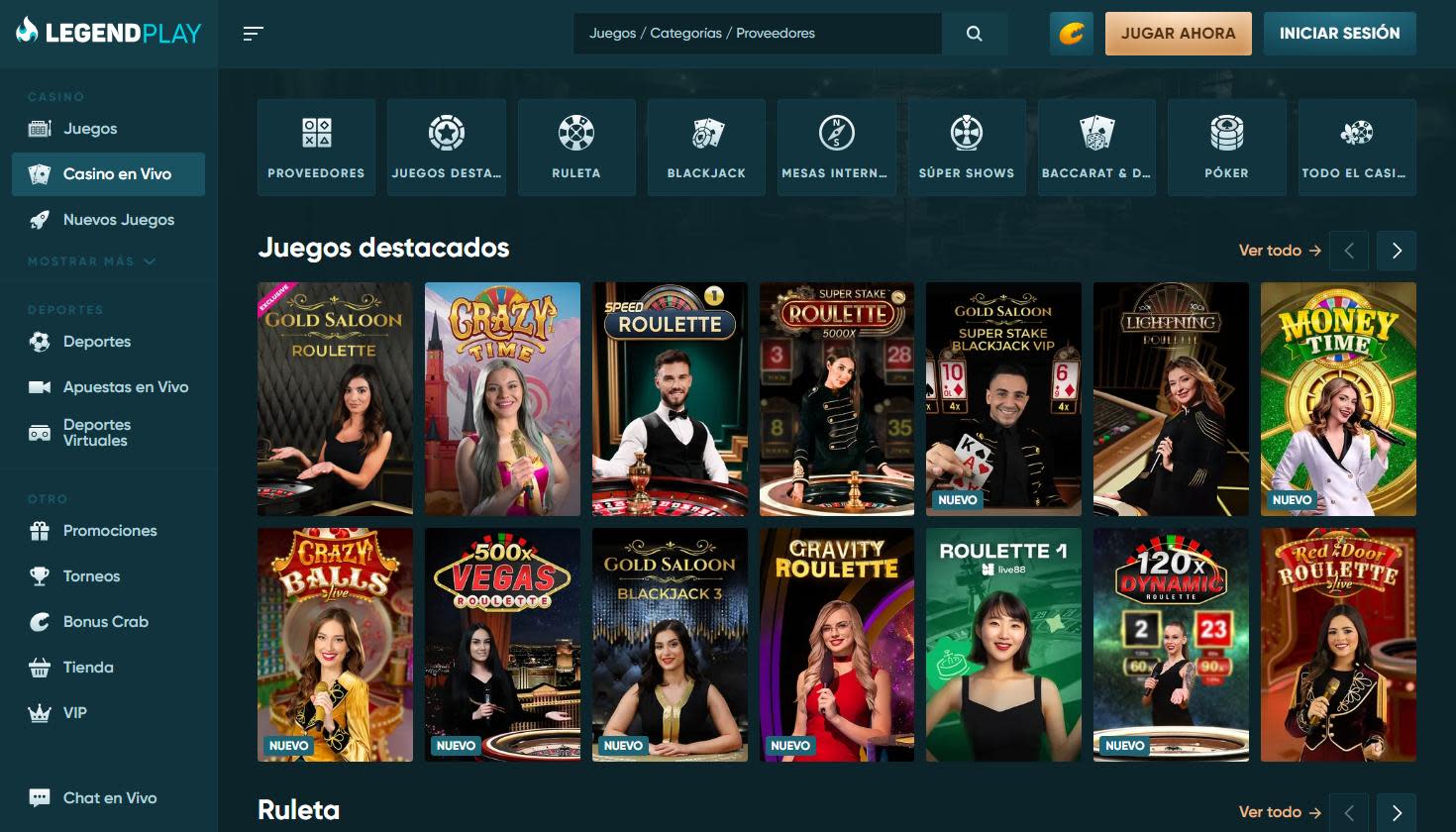Image resolution: width=1456 pixels, height=832 pixels.
Task: Open the Crazy Time game thumbnail
Action: click(502, 399)
